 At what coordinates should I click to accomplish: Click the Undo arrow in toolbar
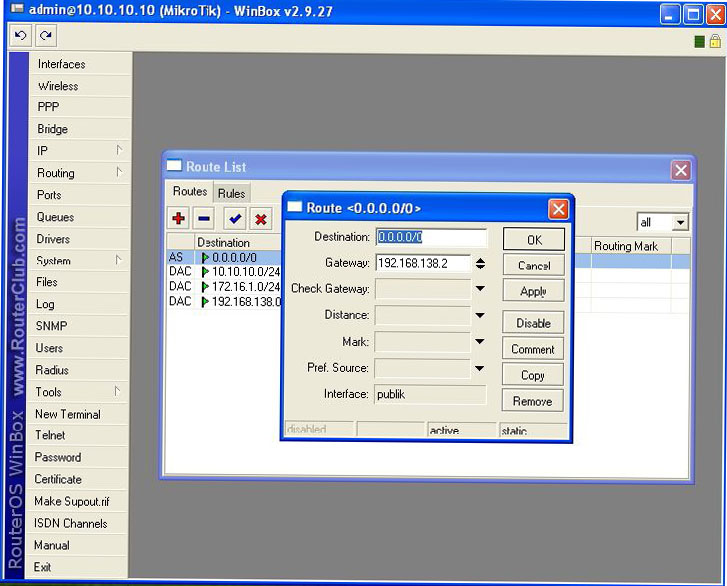click(x=20, y=36)
